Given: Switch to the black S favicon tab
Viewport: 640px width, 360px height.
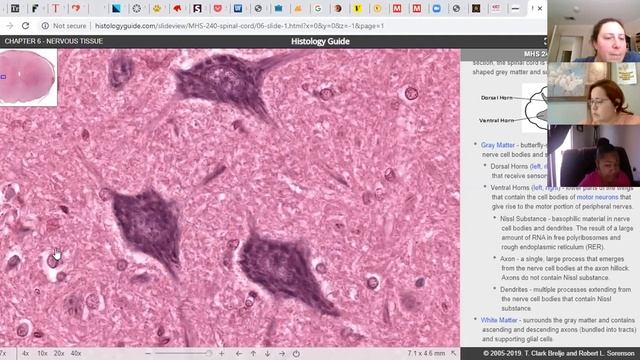Looking at the screenshot, I should pos(197,8).
